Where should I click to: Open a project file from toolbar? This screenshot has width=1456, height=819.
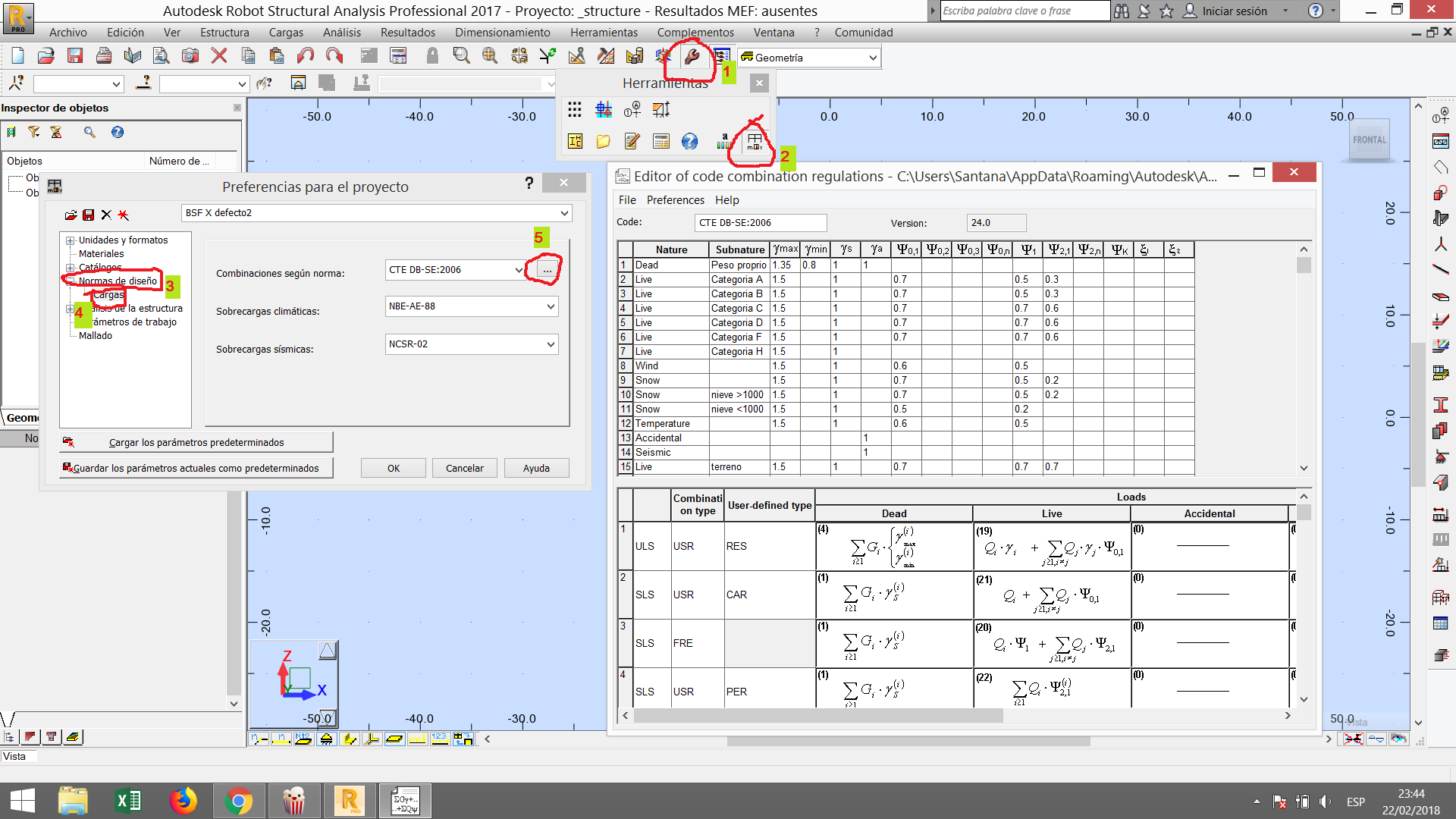coord(46,55)
